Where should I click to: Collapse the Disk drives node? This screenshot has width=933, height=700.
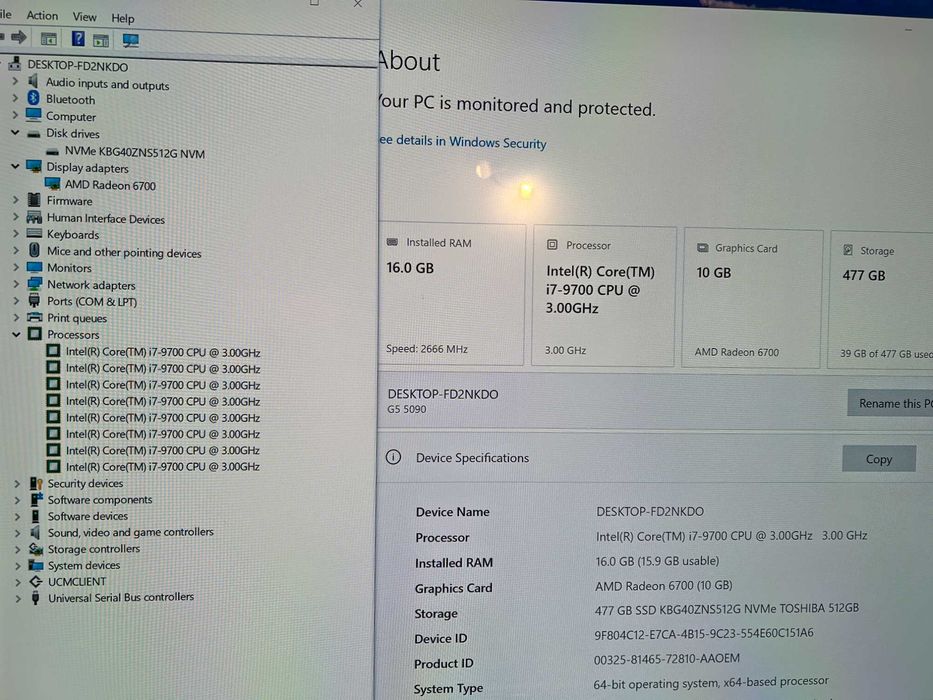[x=15, y=132]
